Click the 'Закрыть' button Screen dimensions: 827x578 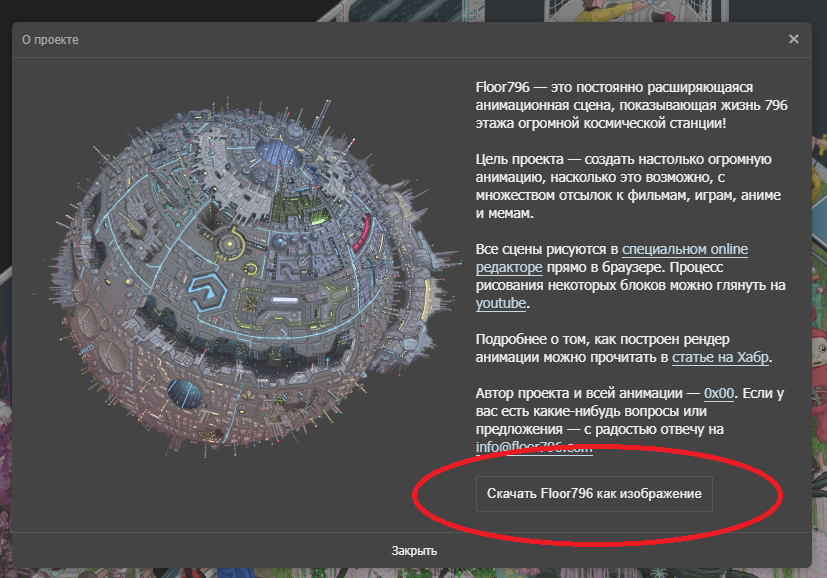(x=414, y=551)
